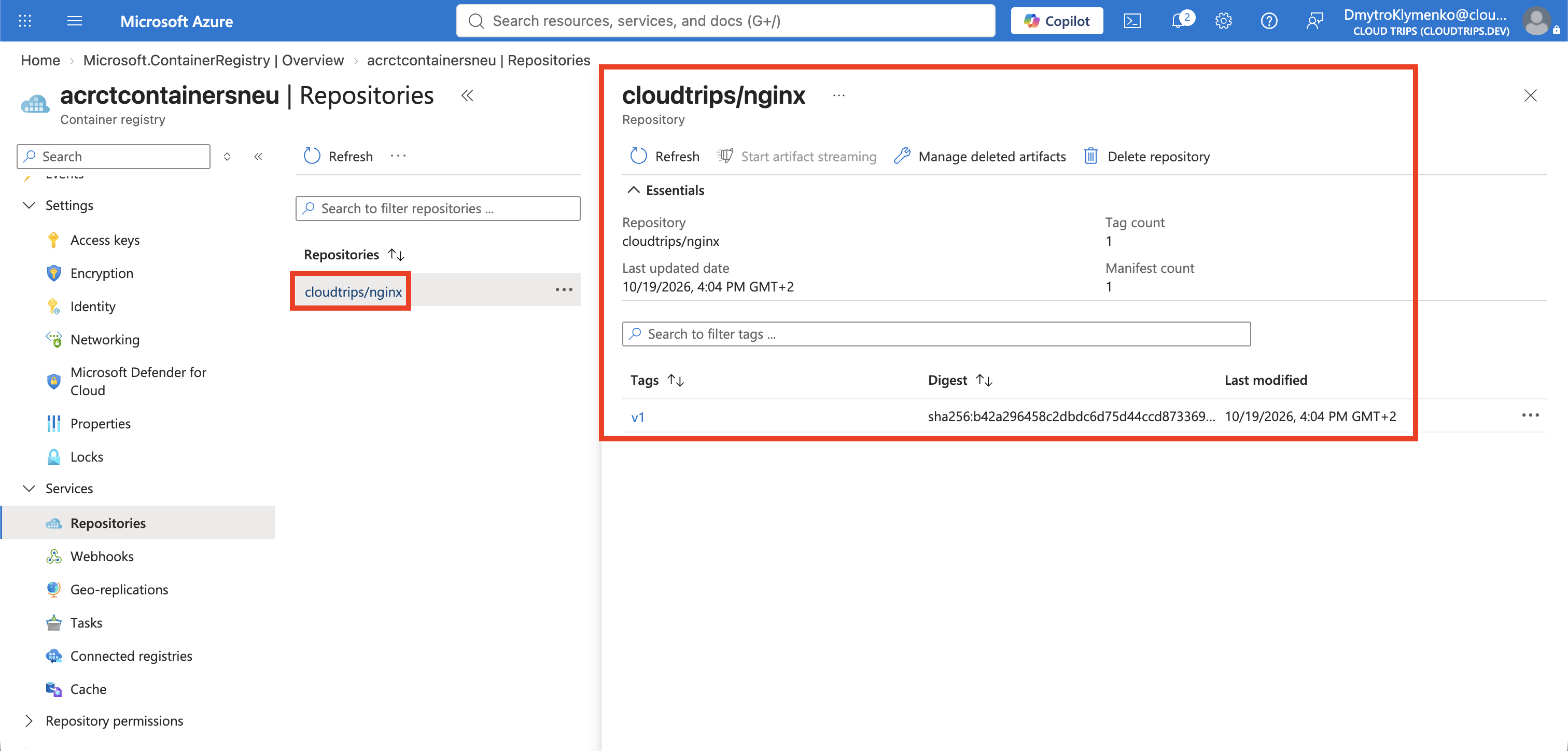Click the sha256 digest value
Screen dimensions: 1568x751
coord(1071,416)
